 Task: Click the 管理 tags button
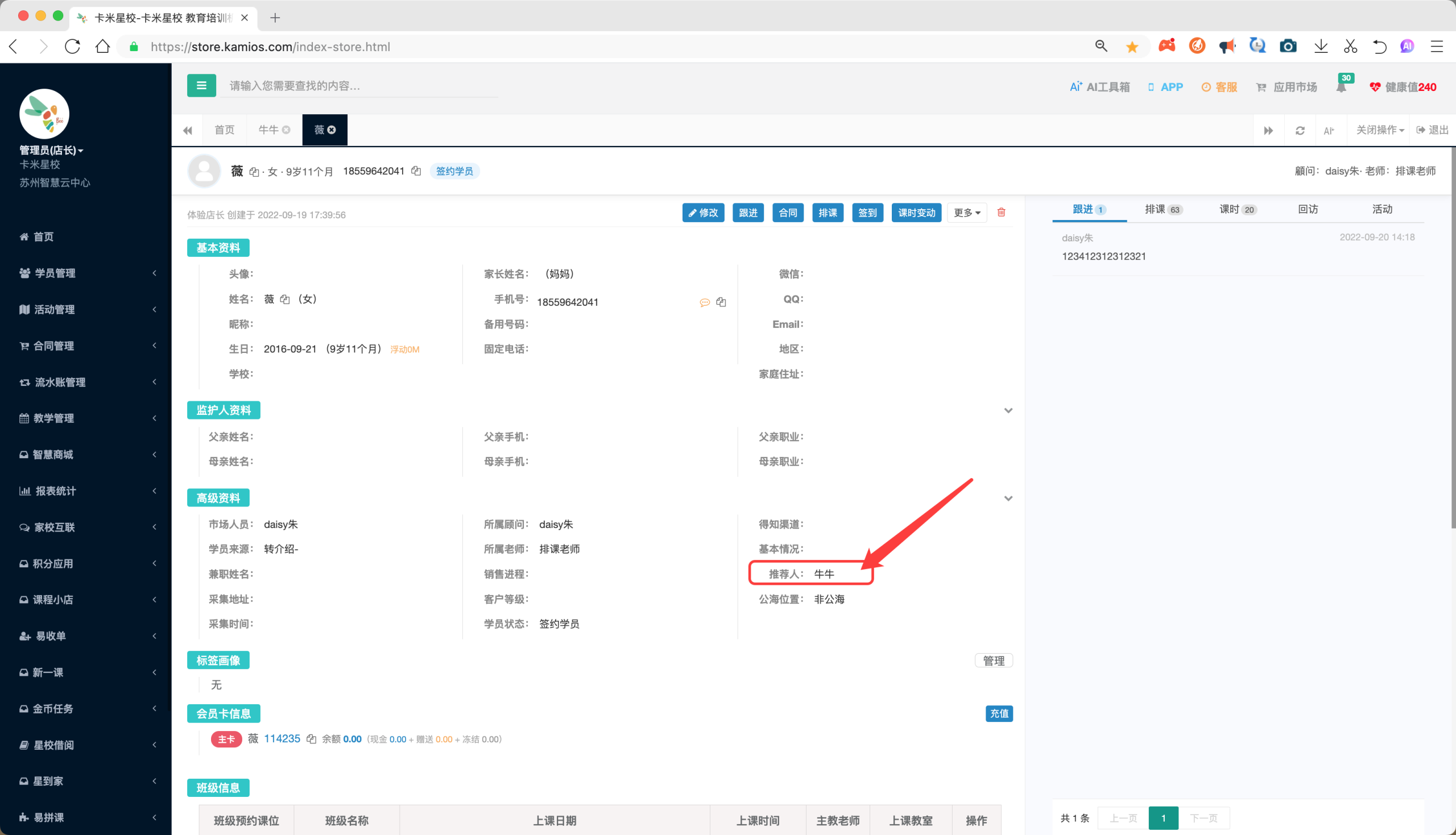(x=994, y=660)
